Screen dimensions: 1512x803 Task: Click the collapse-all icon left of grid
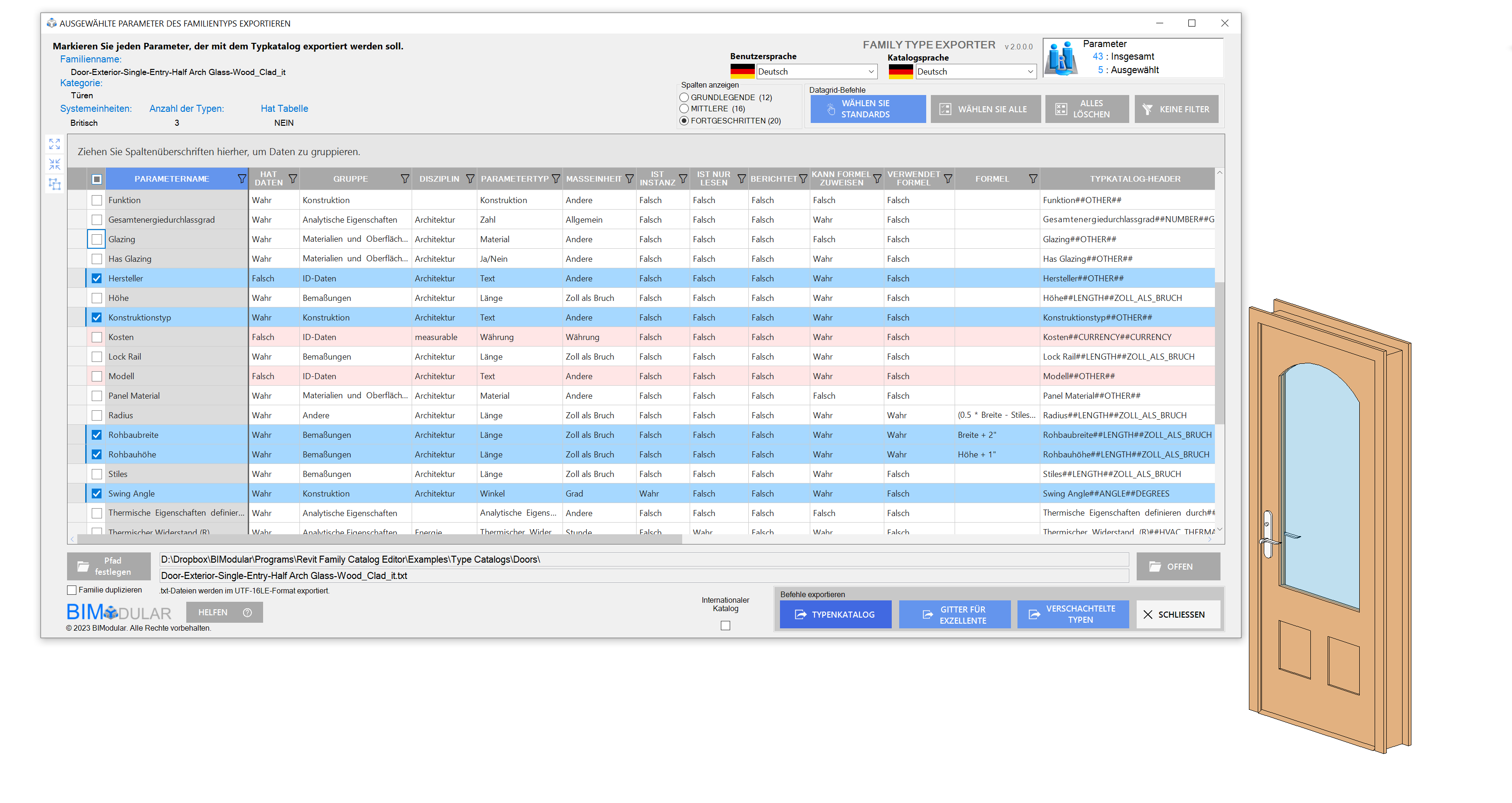pyautogui.click(x=54, y=164)
